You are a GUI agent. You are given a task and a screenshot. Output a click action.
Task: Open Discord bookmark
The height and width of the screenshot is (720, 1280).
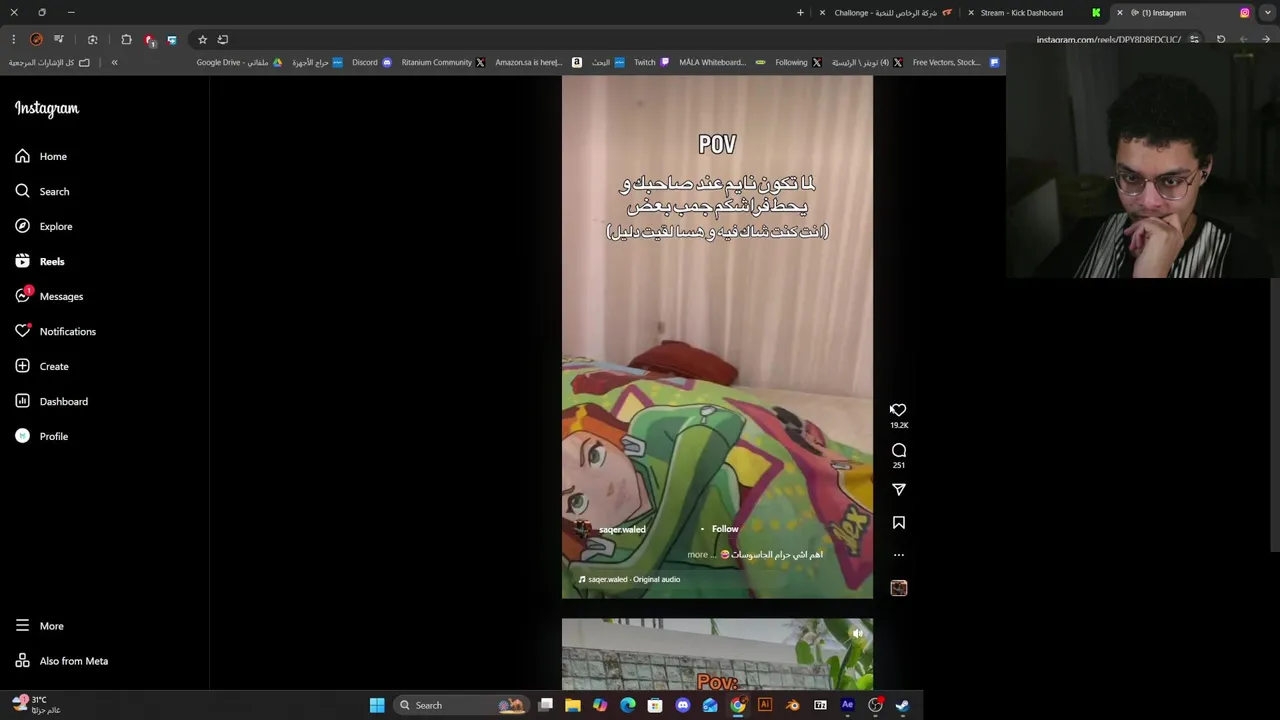[371, 62]
